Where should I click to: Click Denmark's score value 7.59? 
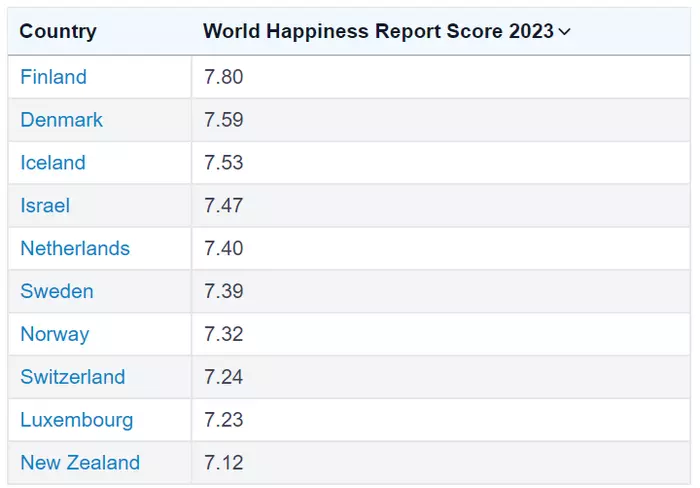(224, 120)
